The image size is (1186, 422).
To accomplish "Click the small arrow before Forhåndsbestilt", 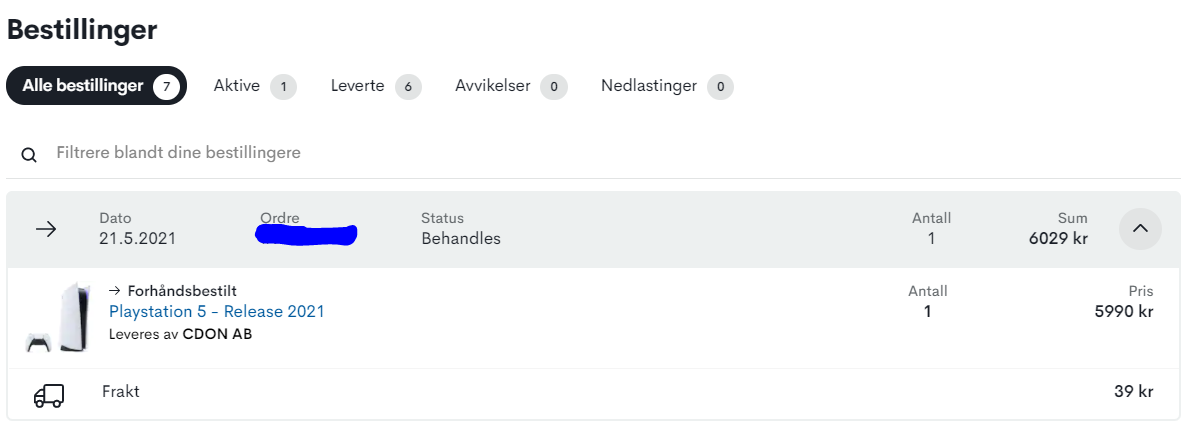I will point(115,291).
